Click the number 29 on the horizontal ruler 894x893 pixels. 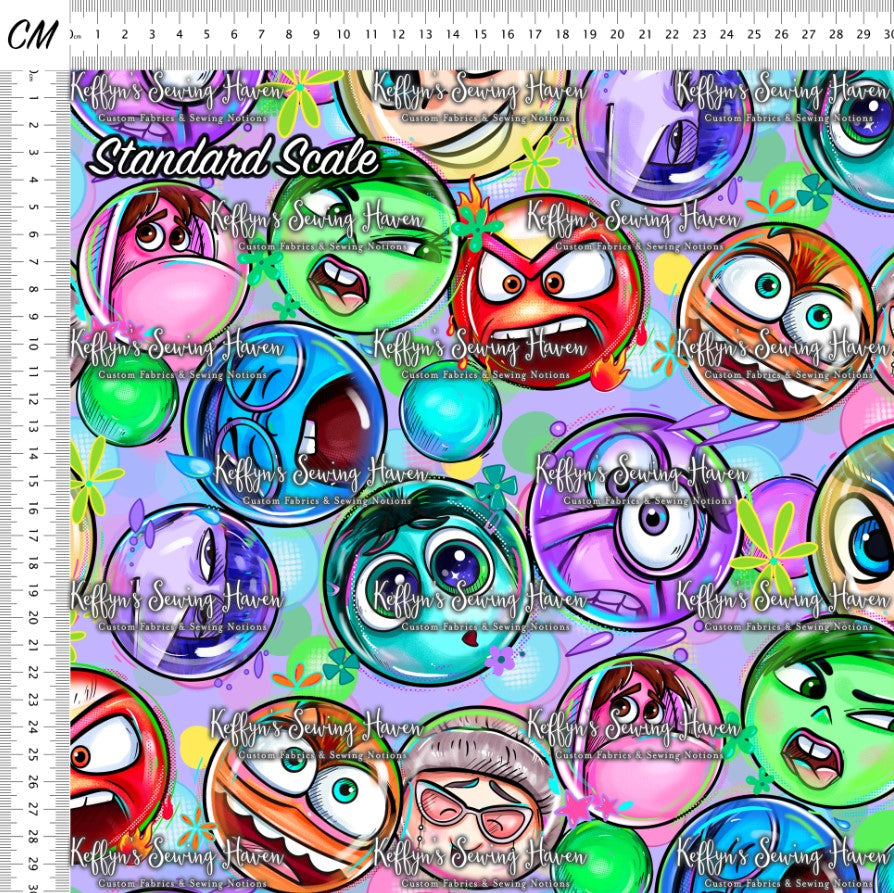pos(863,35)
